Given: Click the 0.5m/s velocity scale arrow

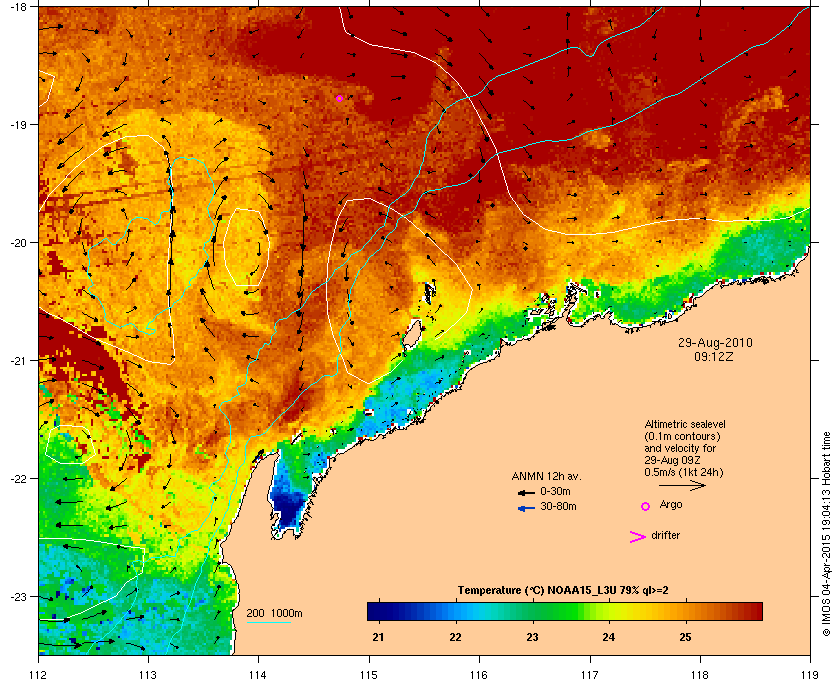Looking at the screenshot, I should click(682, 485).
